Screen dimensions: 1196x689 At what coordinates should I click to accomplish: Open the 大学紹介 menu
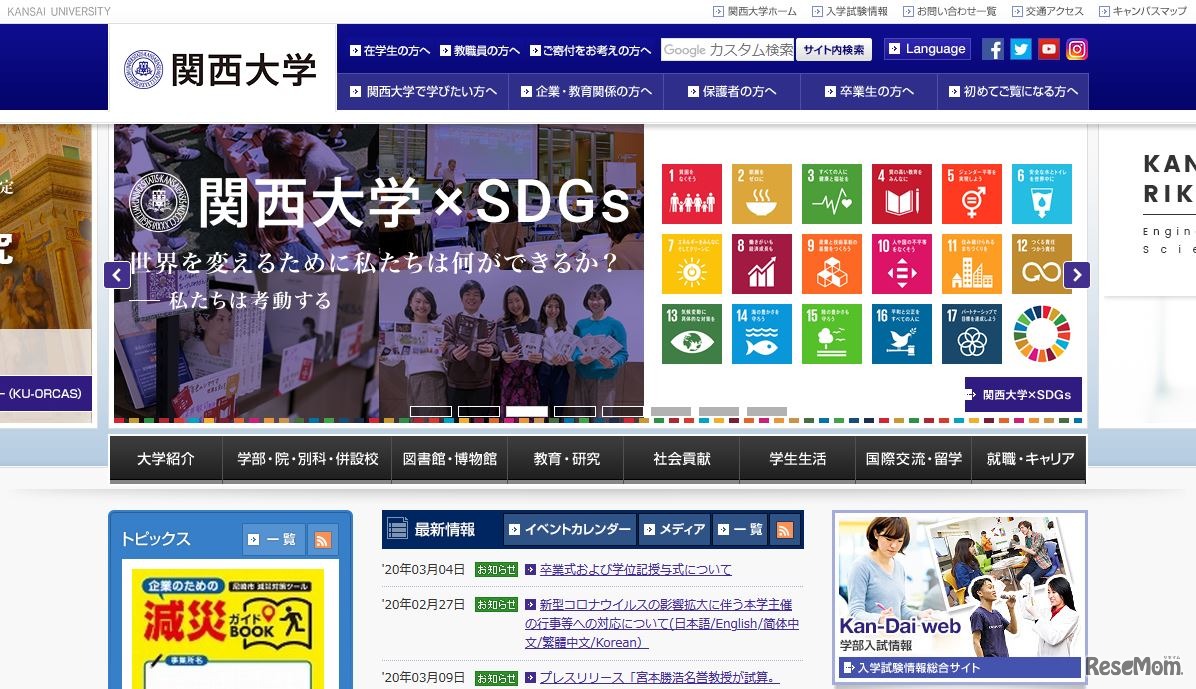166,459
